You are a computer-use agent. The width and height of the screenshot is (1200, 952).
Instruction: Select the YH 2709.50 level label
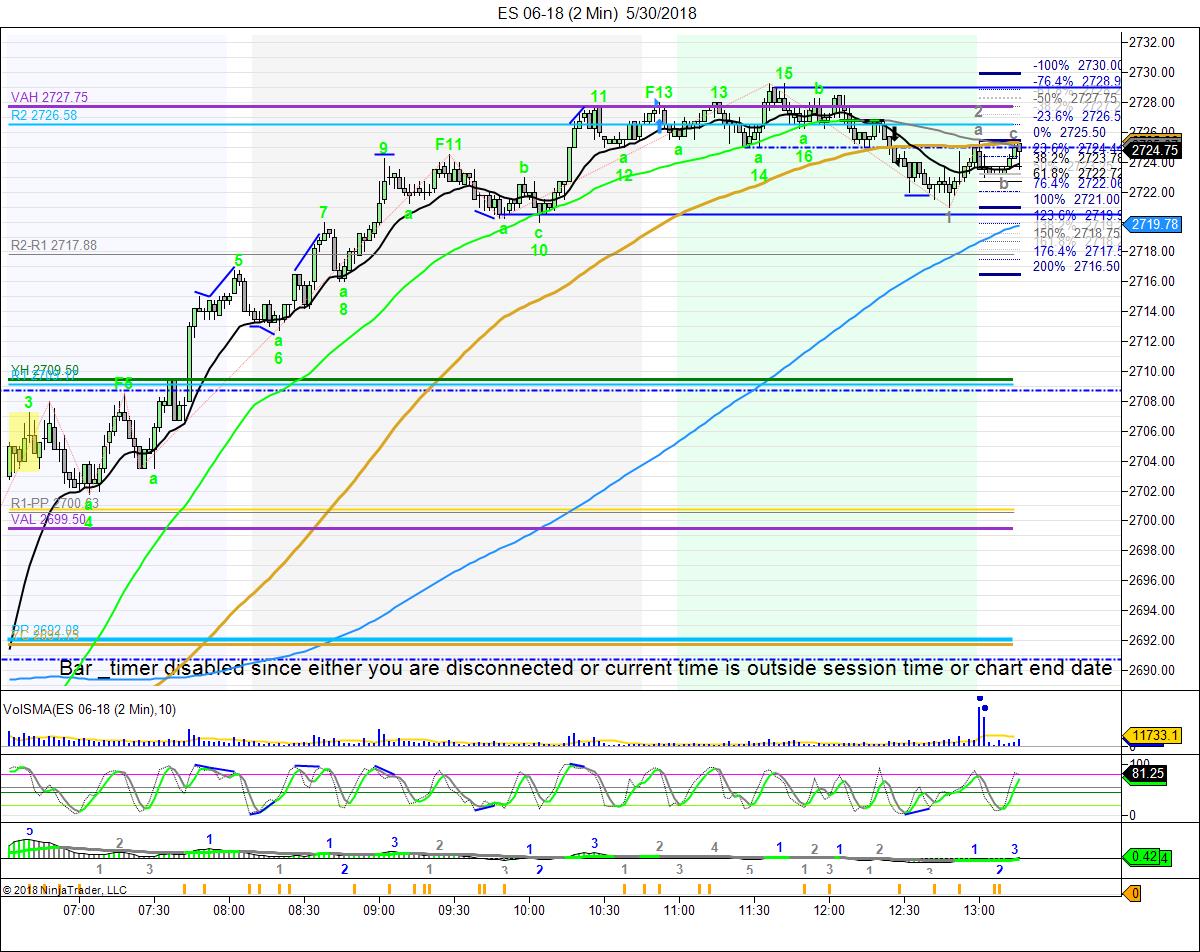45,370
